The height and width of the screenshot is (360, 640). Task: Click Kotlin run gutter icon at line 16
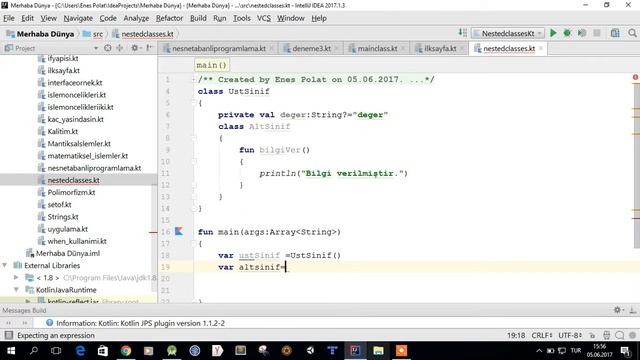(x=179, y=231)
